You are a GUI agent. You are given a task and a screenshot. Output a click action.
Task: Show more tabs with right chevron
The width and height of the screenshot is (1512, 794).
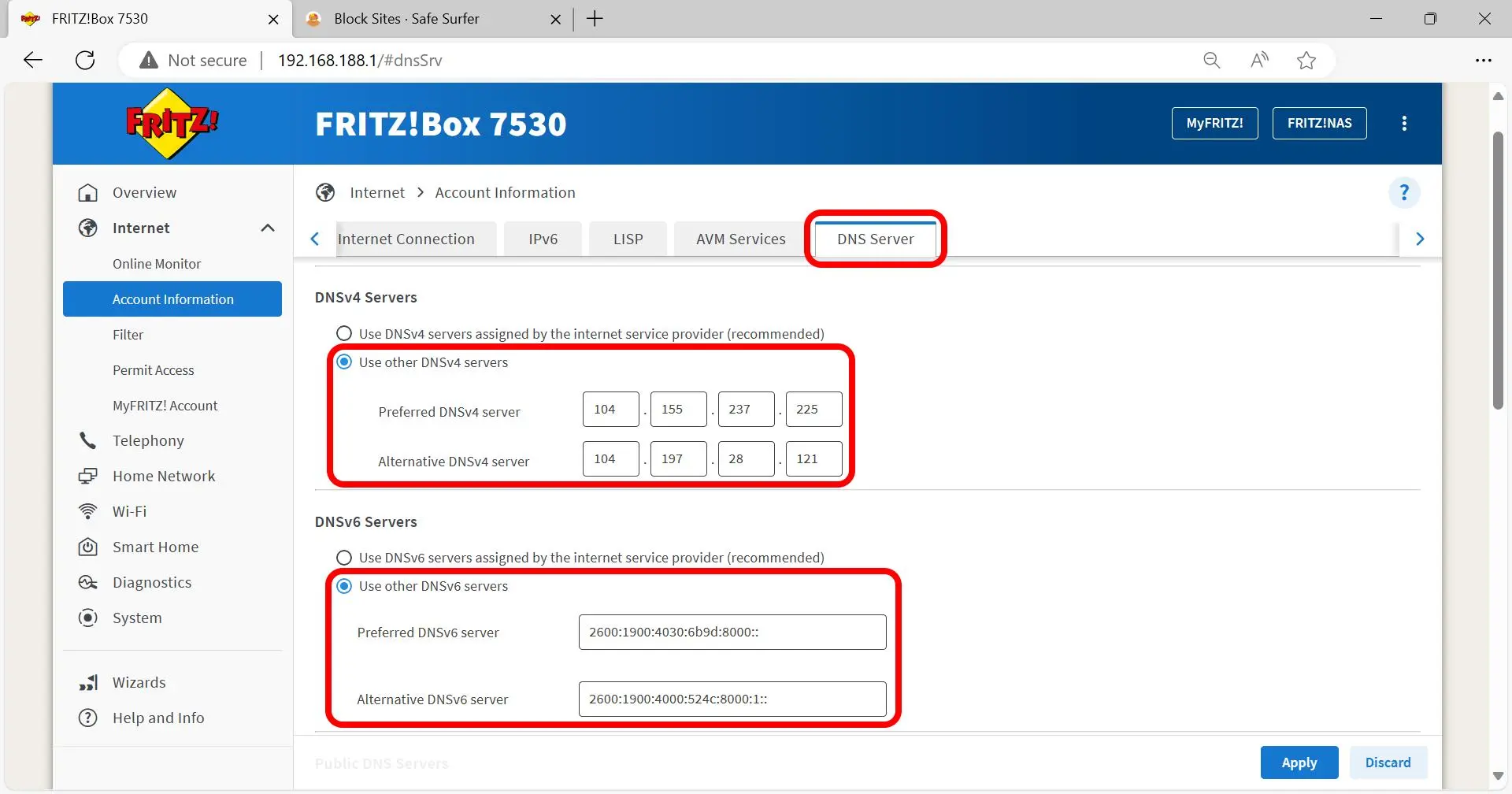(x=1420, y=239)
